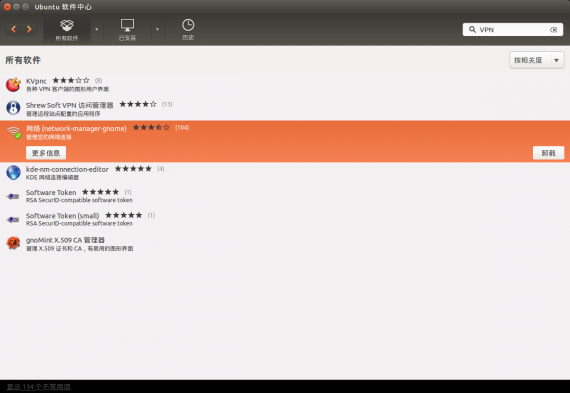
Task: Click the kde-nm-connection-editor globe icon
Action: coord(13,172)
